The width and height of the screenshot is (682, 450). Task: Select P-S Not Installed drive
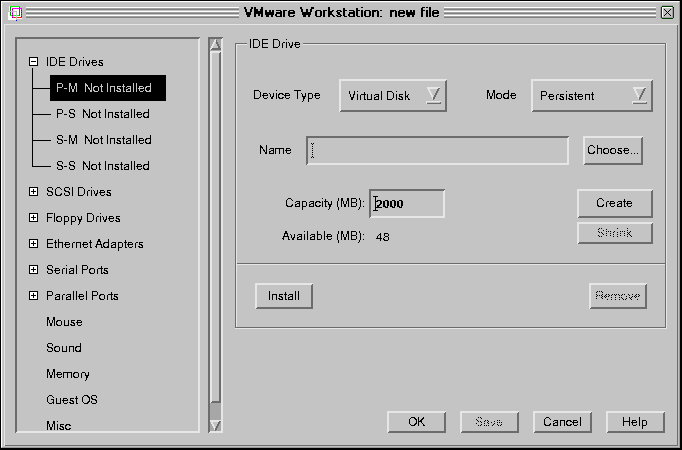point(103,114)
